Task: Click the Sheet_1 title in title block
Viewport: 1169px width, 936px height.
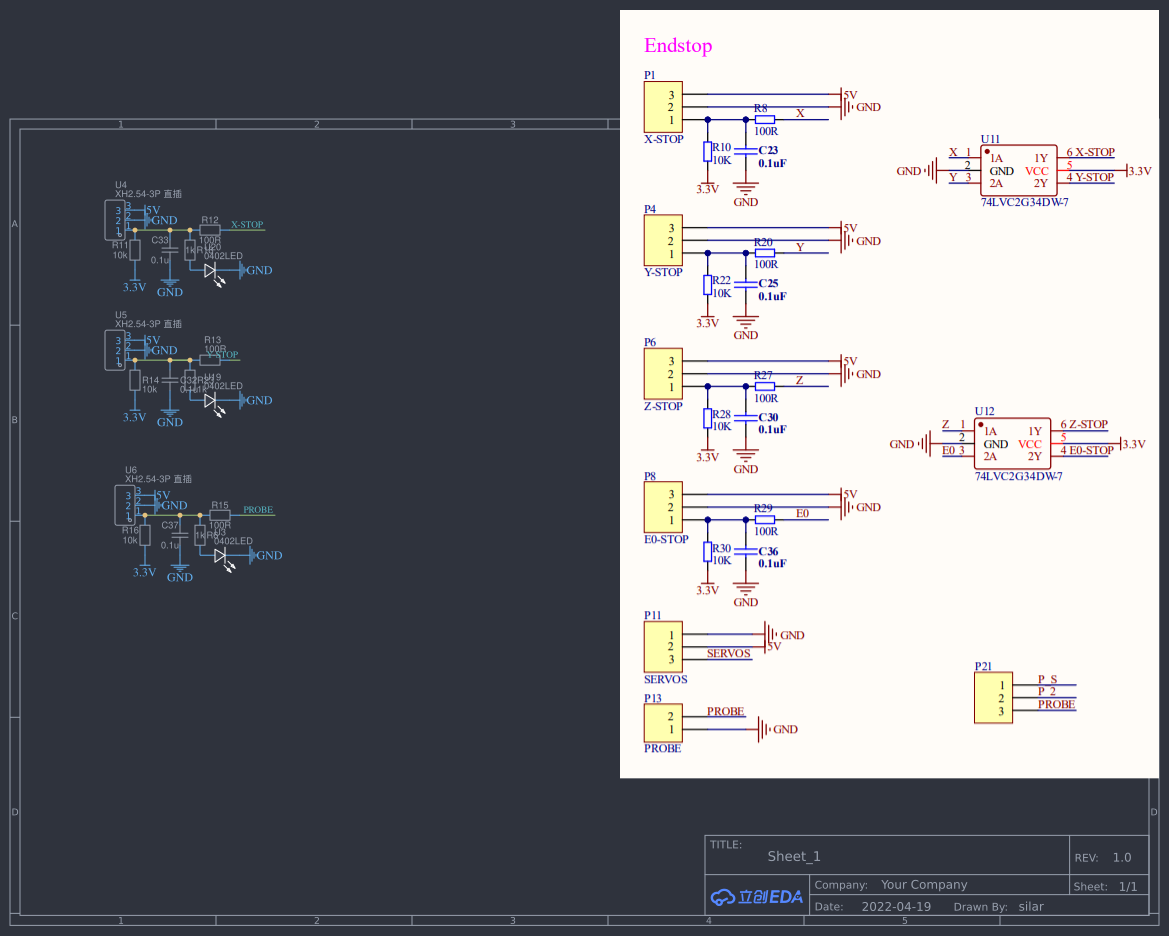Action: click(x=794, y=856)
